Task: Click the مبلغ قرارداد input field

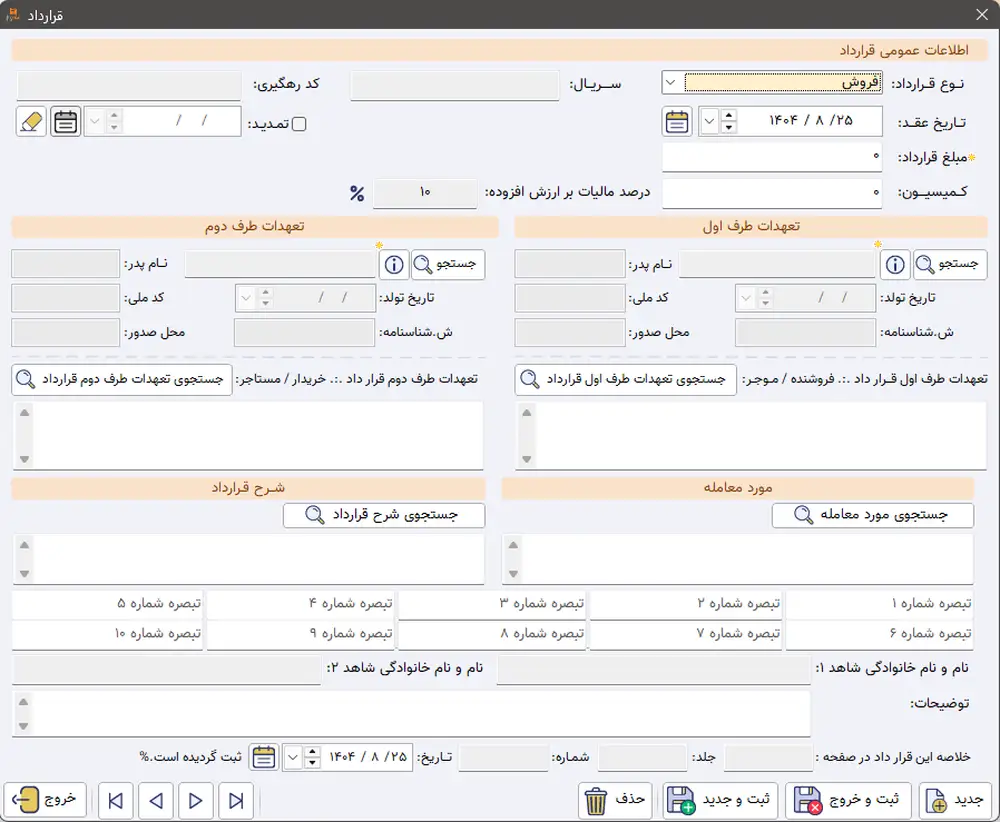Action: [x=772, y=157]
